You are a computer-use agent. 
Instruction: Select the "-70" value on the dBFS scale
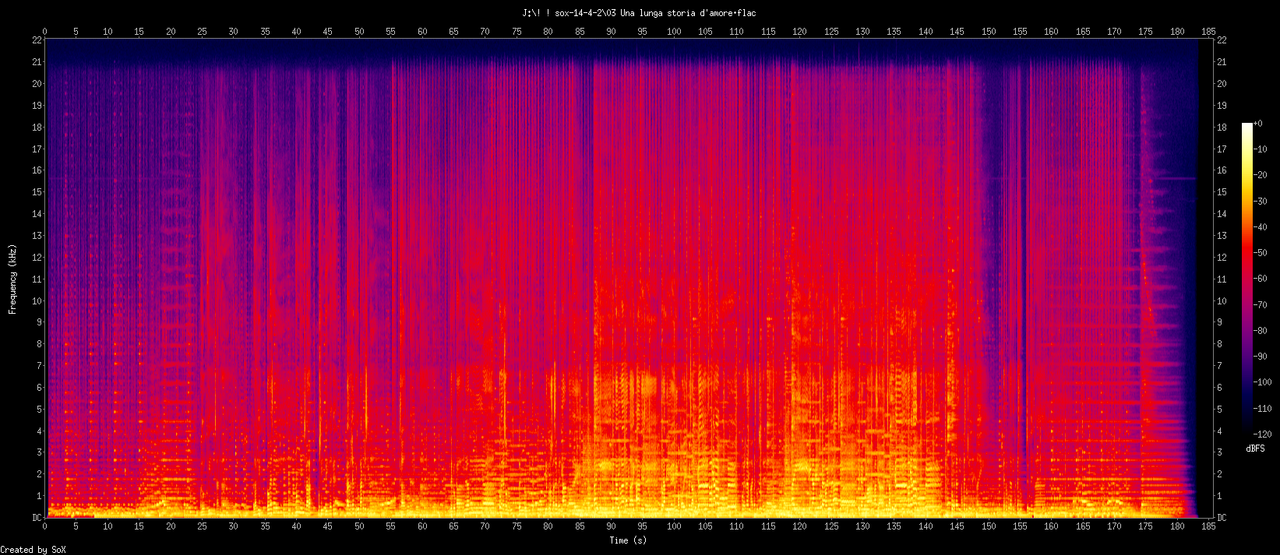click(1260, 305)
